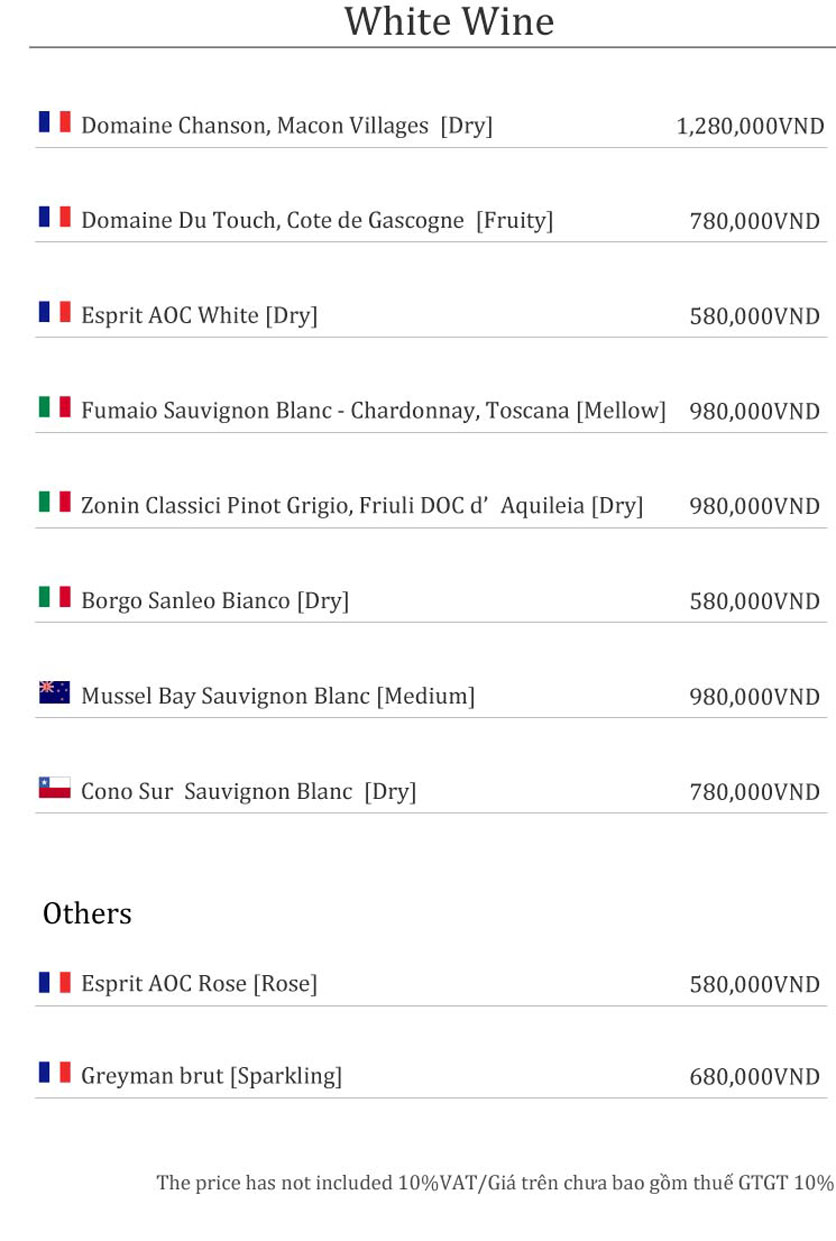This screenshot has width=836, height=1241.
Task: Click the French flag beside Domaine Du Touch
Action: coord(54,217)
